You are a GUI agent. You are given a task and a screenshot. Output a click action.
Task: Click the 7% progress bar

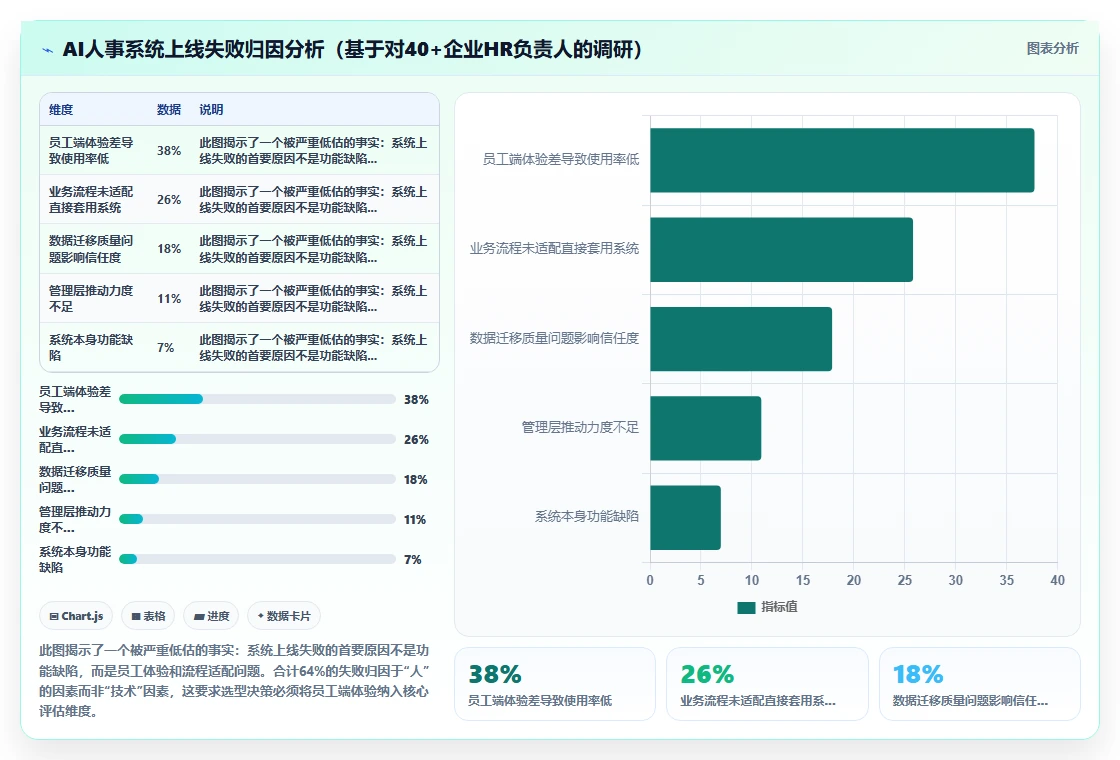pos(257,559)
